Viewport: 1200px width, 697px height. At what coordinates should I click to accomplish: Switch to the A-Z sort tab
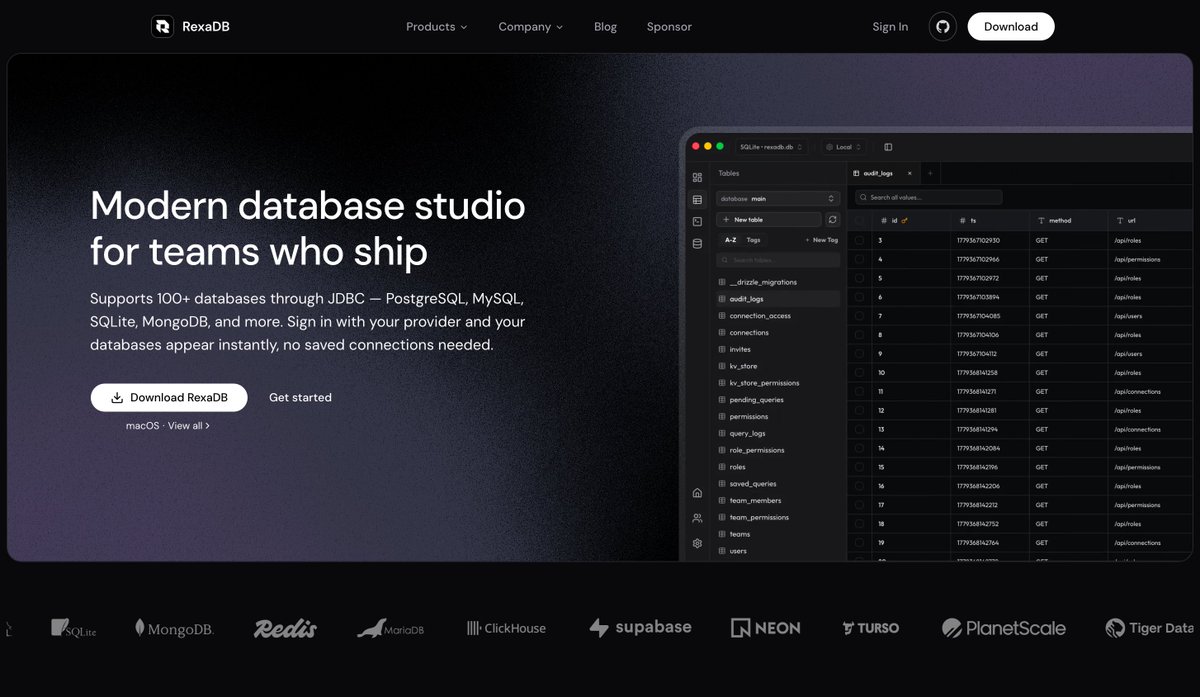tap(731, 240)
